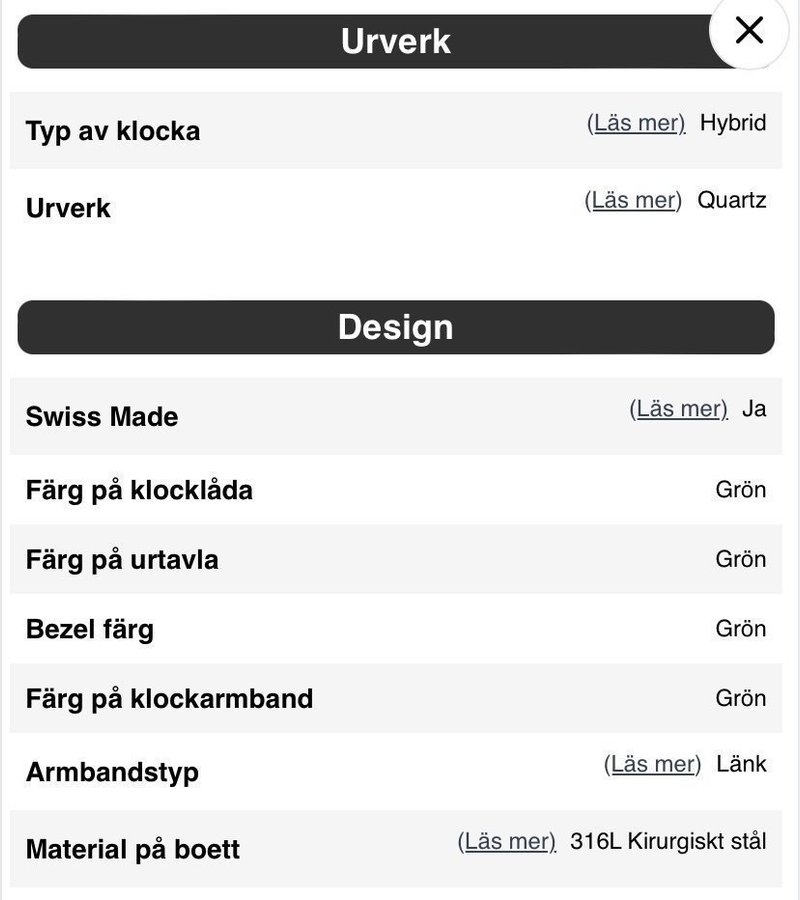800x900 pixels.
Task: Click the 'Bezel färg' label
Action: [90, 629]
